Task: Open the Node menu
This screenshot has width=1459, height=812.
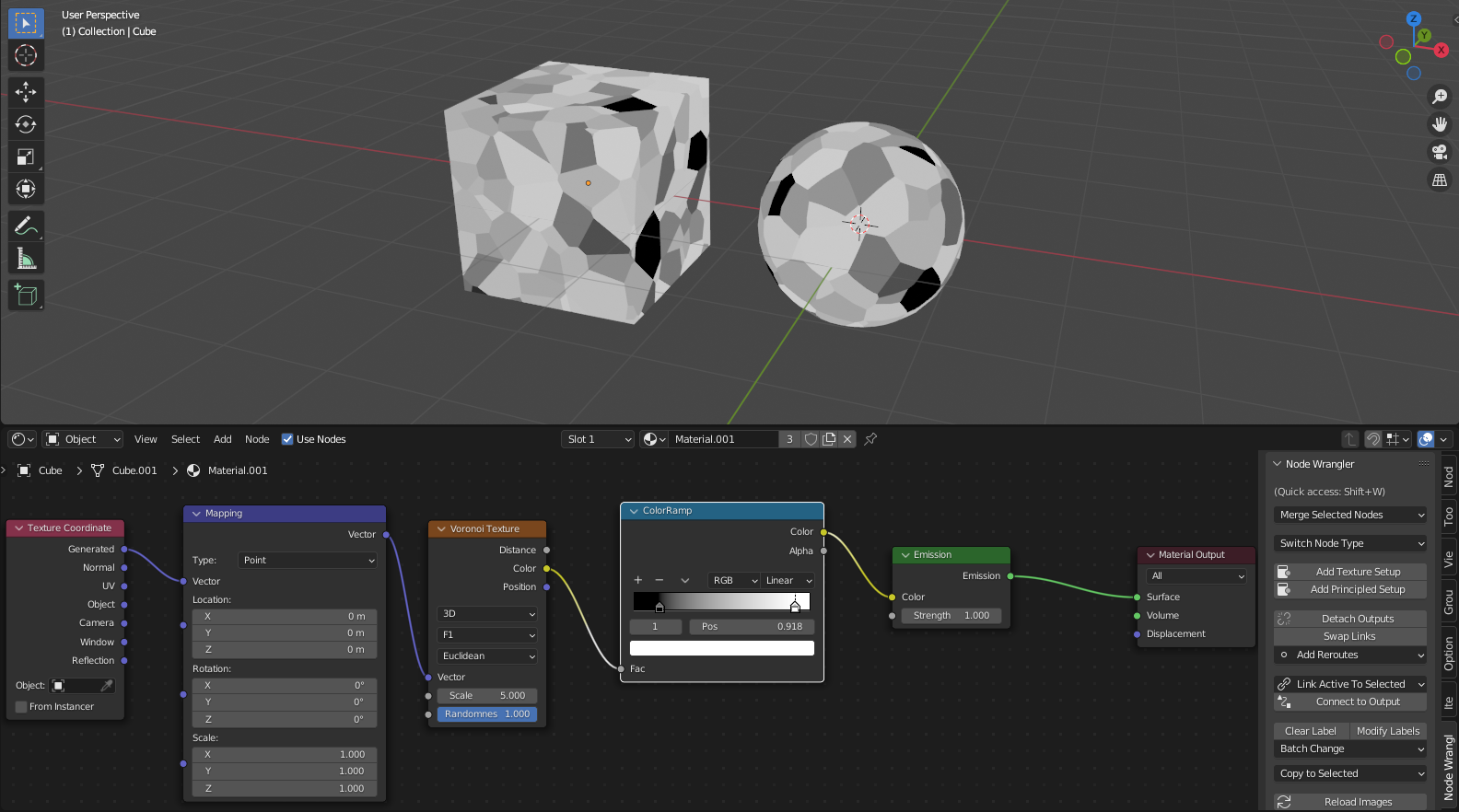Action: (x=257, y=439)
